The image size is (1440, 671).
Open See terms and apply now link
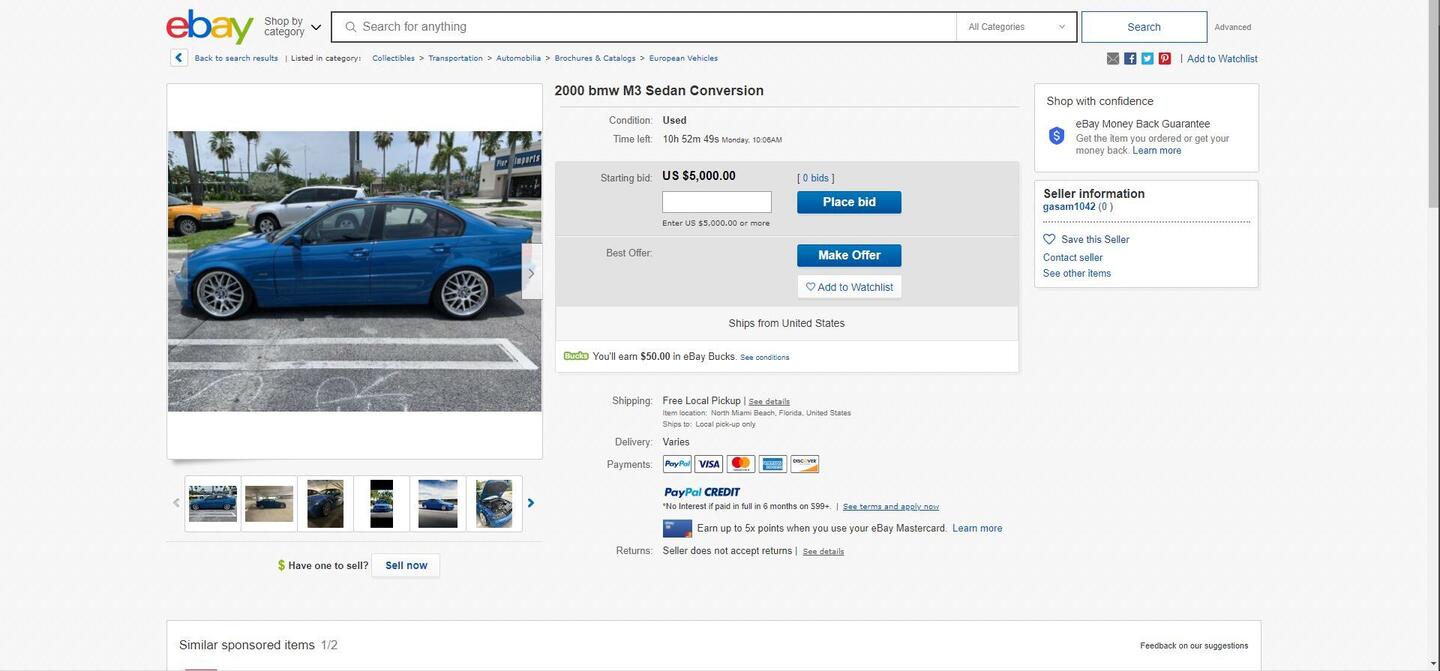(891, 507)
